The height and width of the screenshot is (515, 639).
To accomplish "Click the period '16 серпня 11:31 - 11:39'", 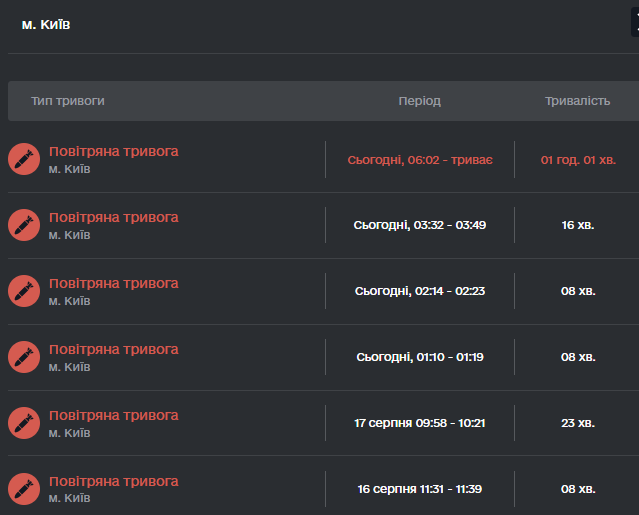I will click(420, 489).
